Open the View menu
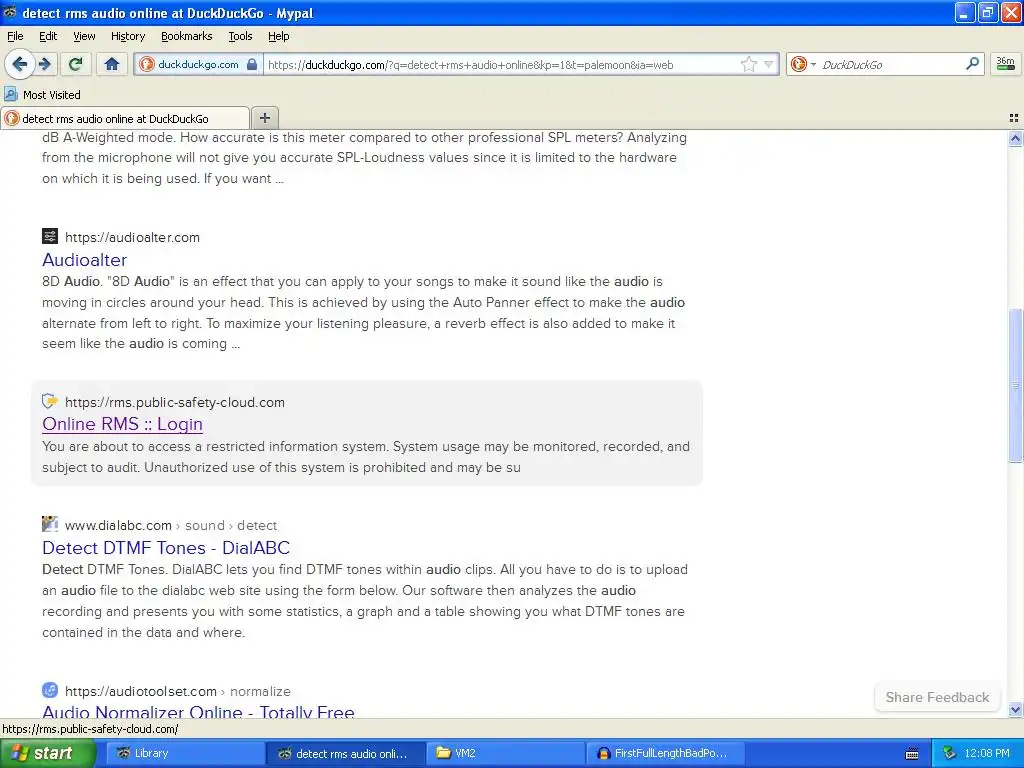This screenshot has width=1024, height=768. pos(84,36)
